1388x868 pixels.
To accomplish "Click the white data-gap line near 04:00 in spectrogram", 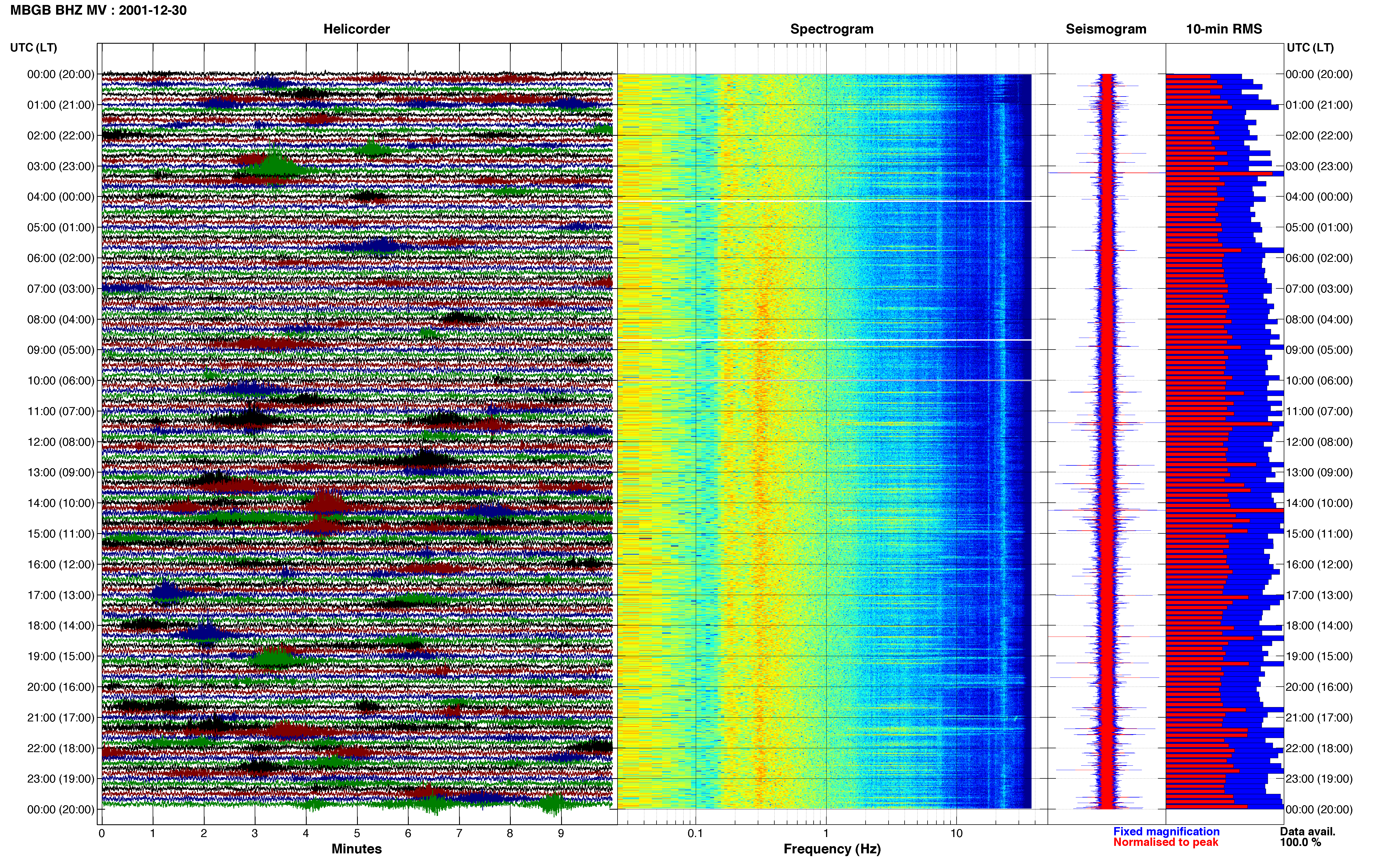I will pos(824,202).
